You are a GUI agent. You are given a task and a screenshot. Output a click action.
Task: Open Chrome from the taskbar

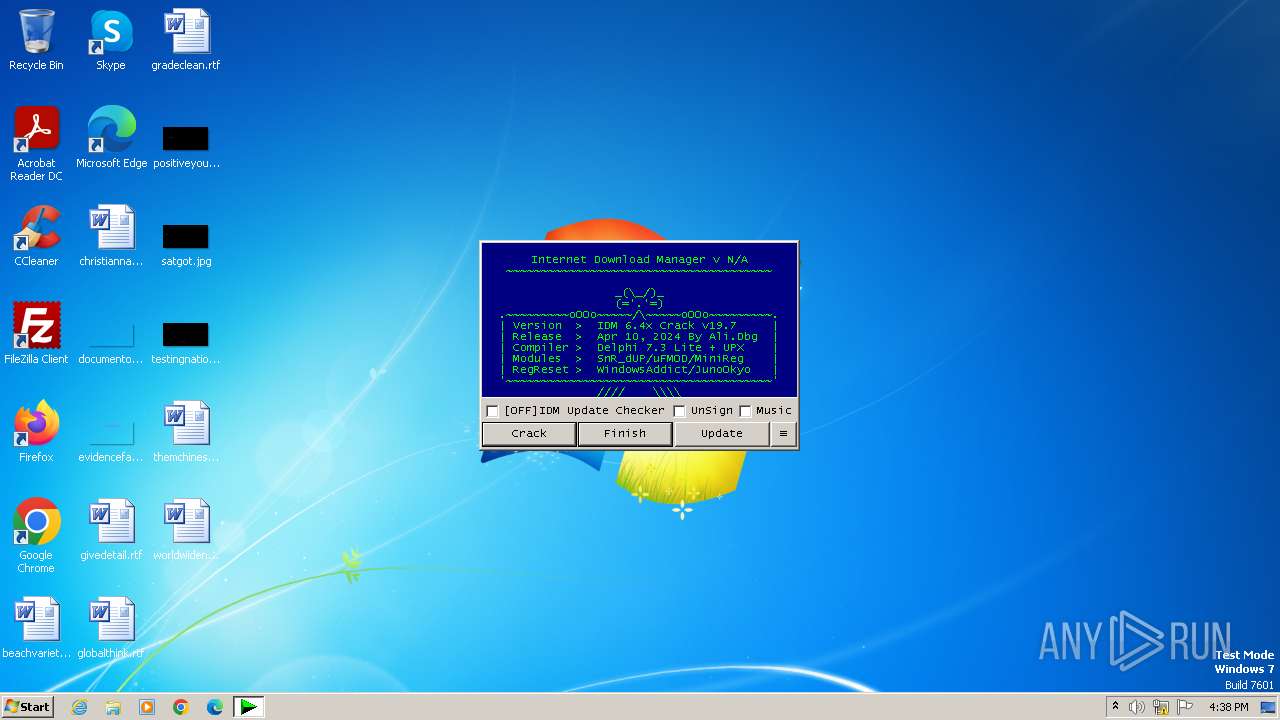click(181, 707)
